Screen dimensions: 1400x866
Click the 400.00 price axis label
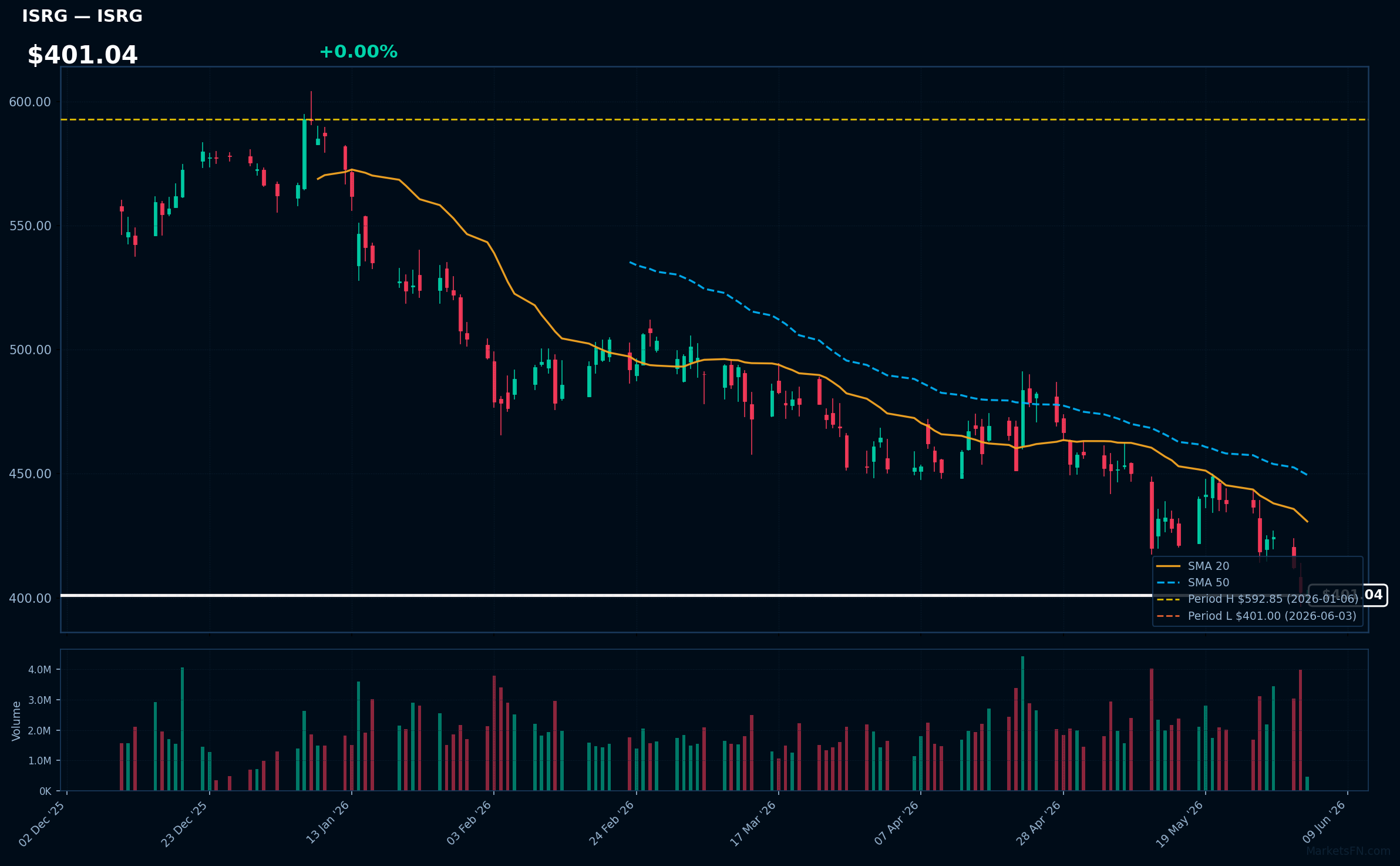click(x=30, y=598)
